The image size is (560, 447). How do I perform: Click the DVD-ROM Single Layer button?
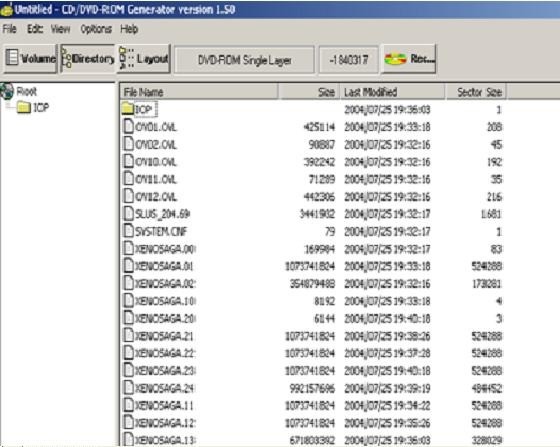(245, 60)
